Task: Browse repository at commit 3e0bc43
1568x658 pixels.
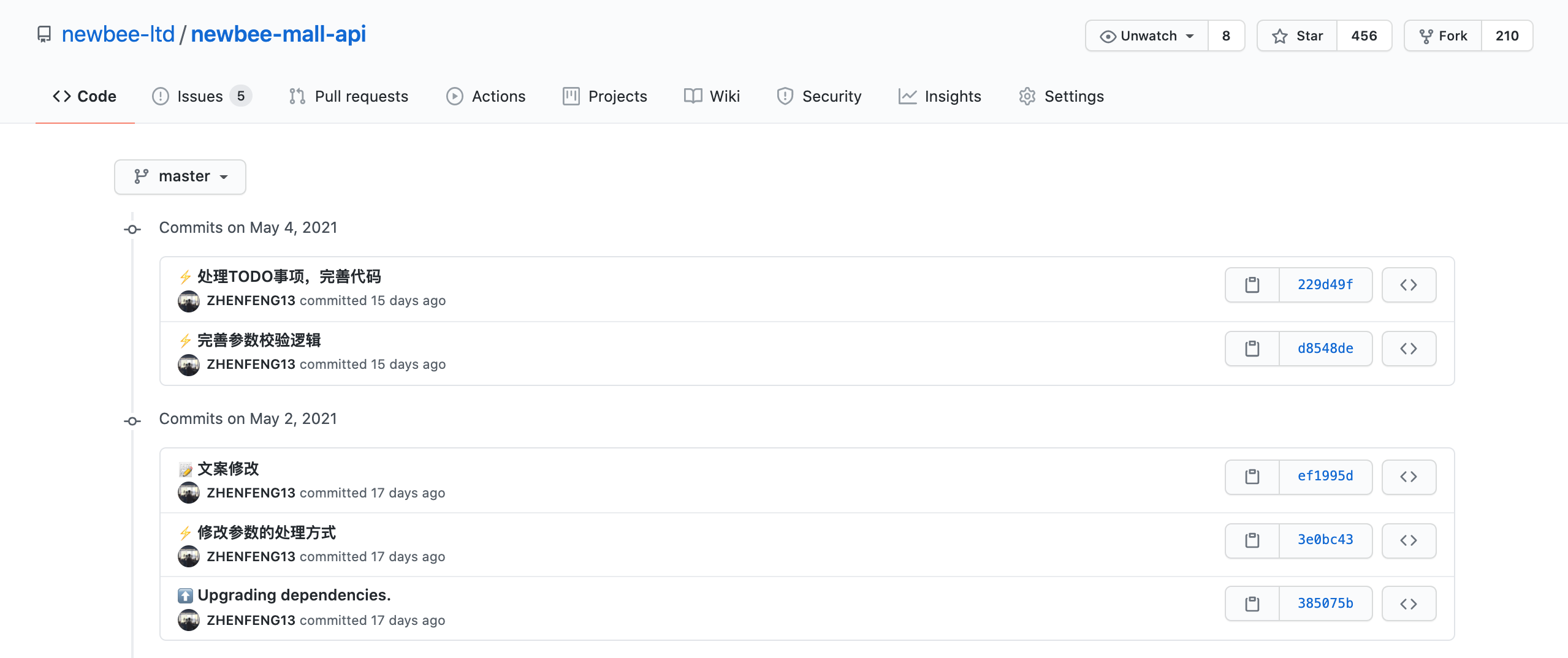Action: (x=1409, y=540)
